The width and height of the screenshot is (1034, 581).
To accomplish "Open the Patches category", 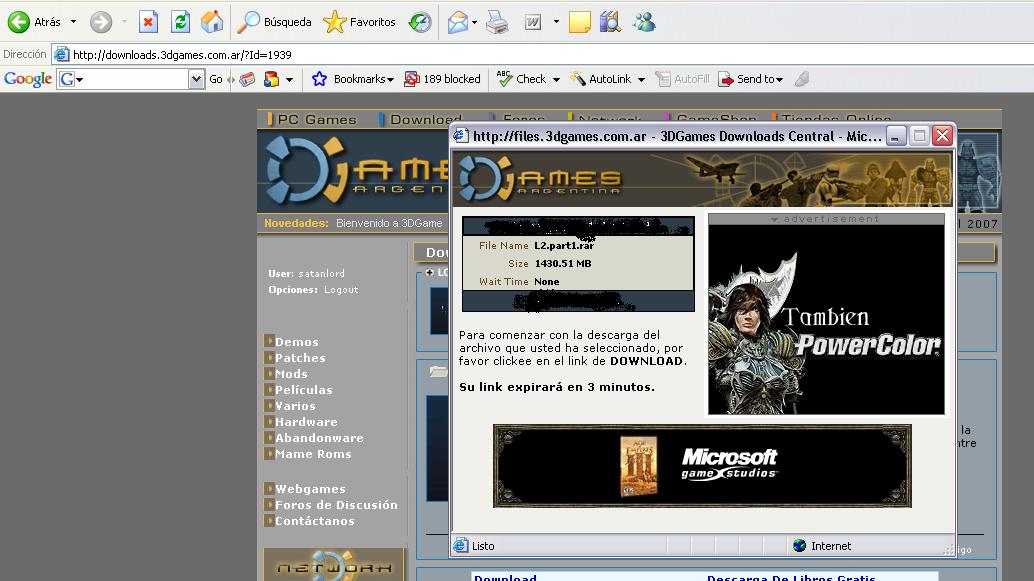I will coord(300,357).
